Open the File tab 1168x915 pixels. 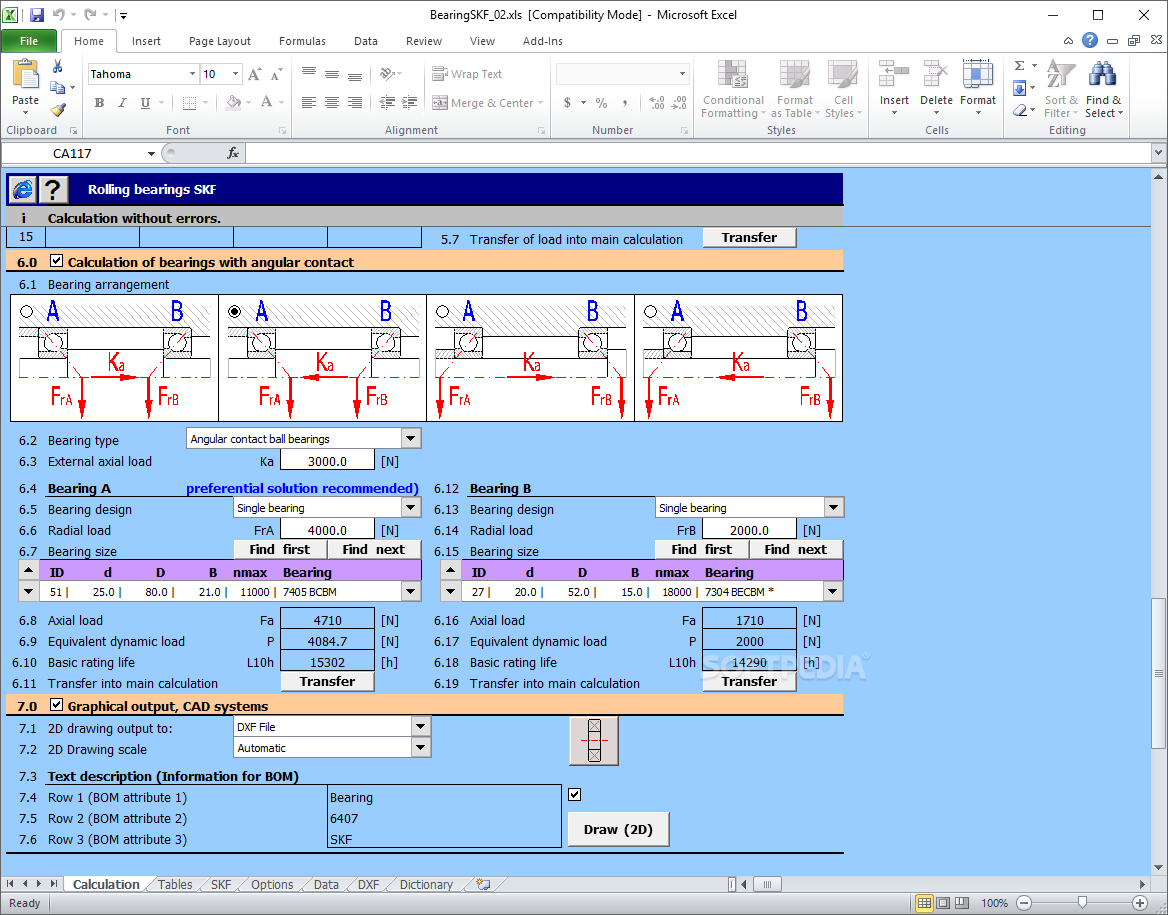29,41
